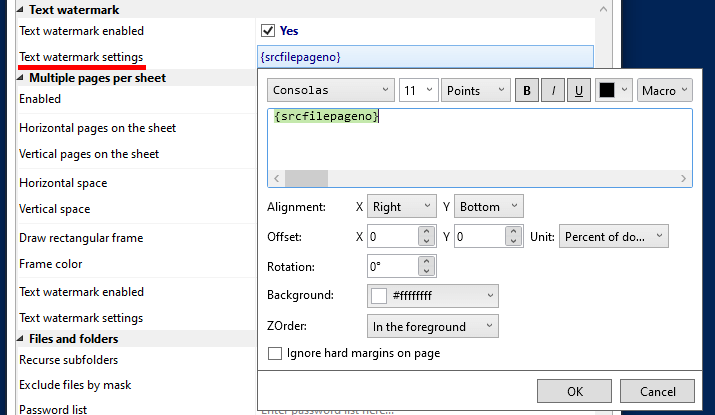Open the X alignment Right dropdown
Viewport: 715px width, 415px height.
point(401,207)
